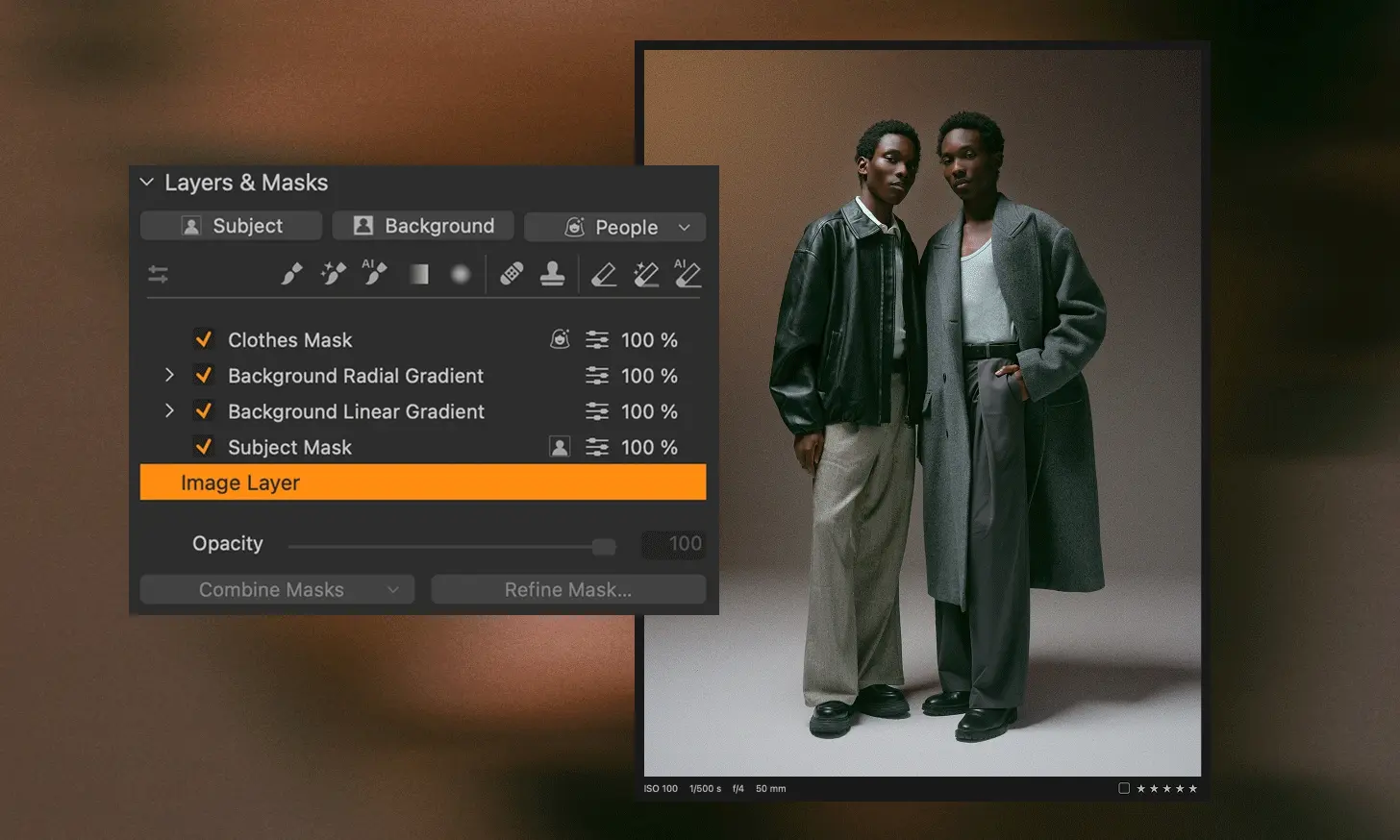Open the Refine Mask dialog
The image size is (1400, 840).
(x=567, y=589)
